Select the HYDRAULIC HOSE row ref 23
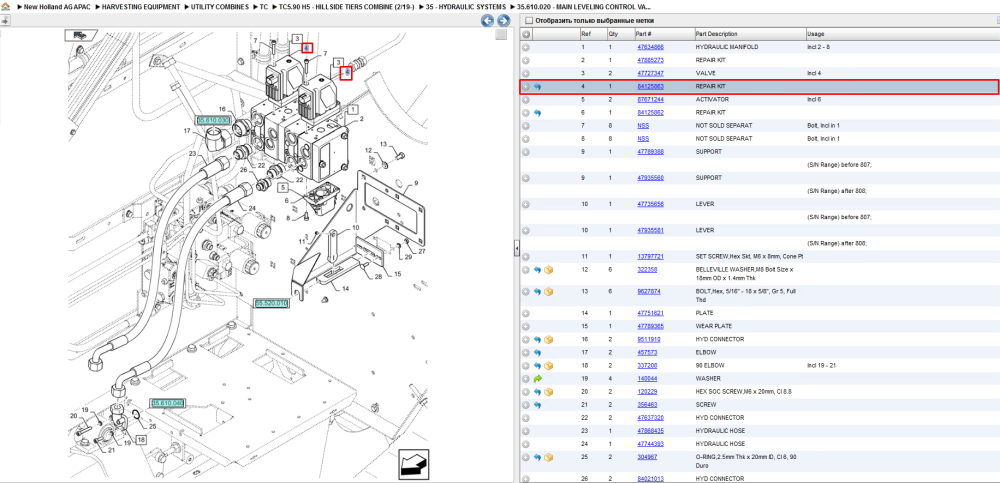The width and height of the screenshot is (1000, 483). [759, 431]
